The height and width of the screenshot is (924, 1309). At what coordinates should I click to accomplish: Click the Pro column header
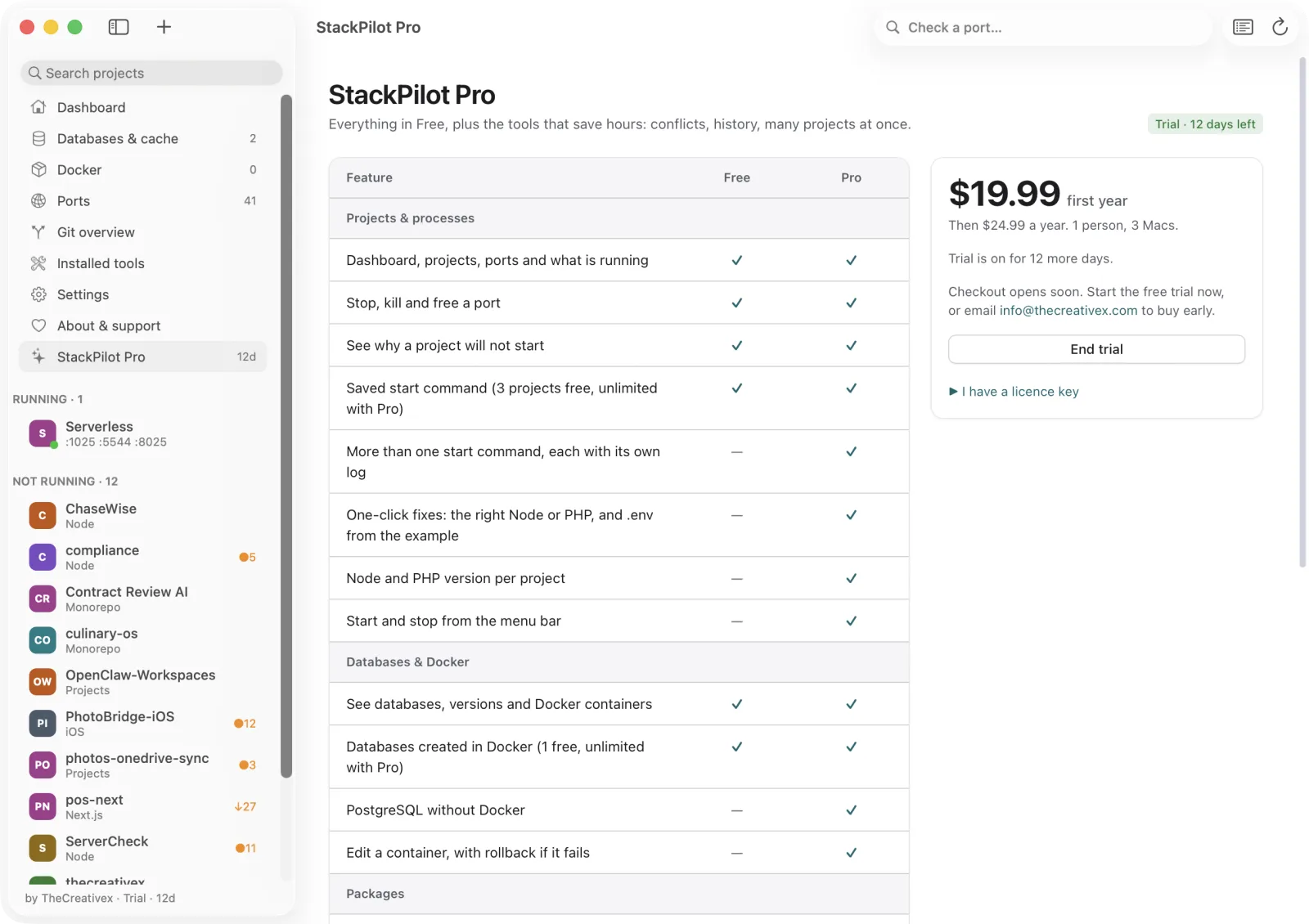point(851,177)
